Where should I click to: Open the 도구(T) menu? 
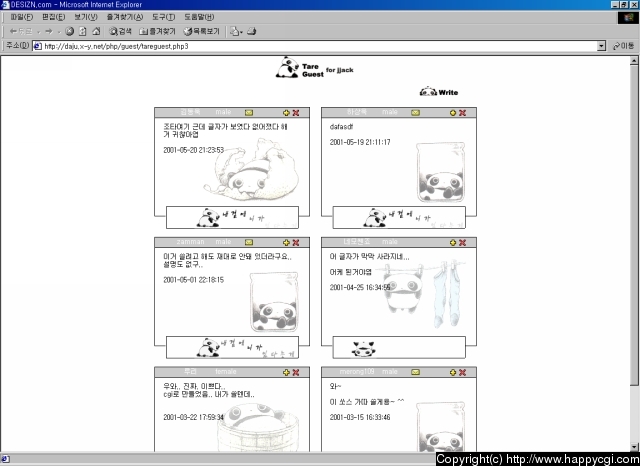click(163, 17)
